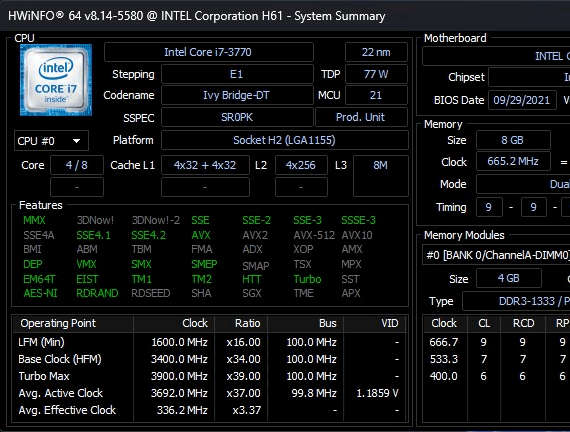Image resolution: width=570 pixels, height=432 pixels.
Task: Open the memory module #0 BANK 0 dropdown
Action: click(x=496, y=255)
